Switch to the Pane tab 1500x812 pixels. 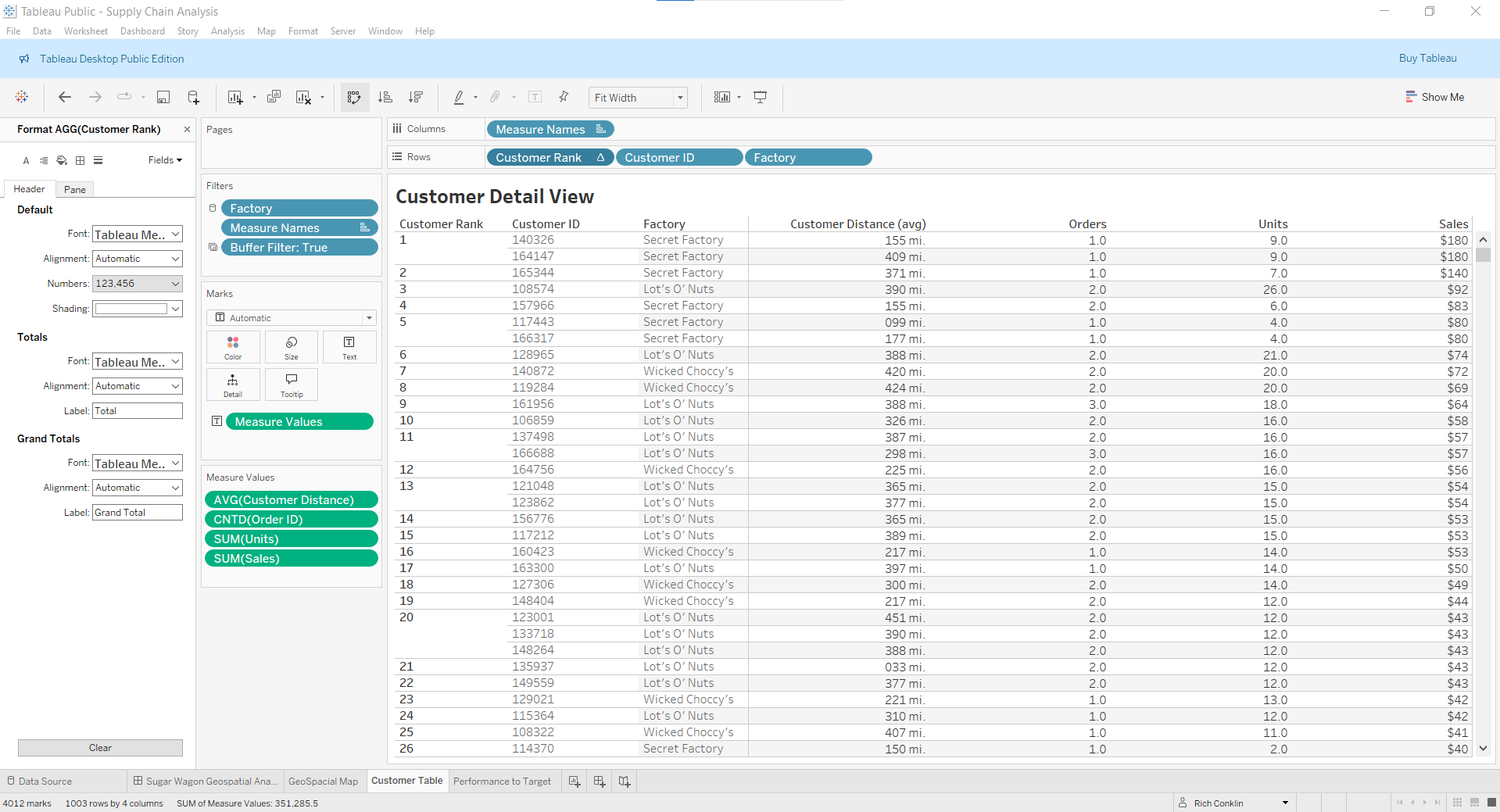point(75,189)
